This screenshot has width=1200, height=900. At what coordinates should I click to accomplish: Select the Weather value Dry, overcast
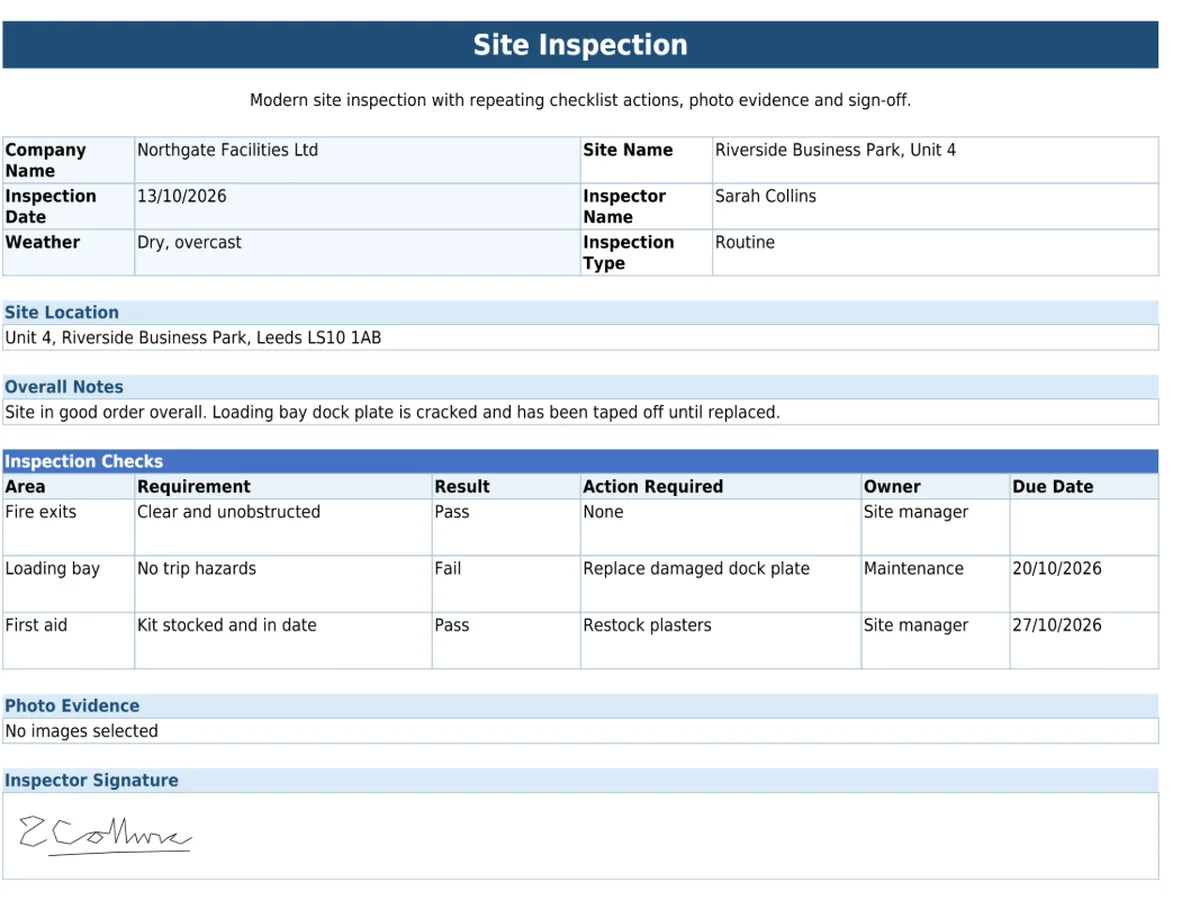357,252
